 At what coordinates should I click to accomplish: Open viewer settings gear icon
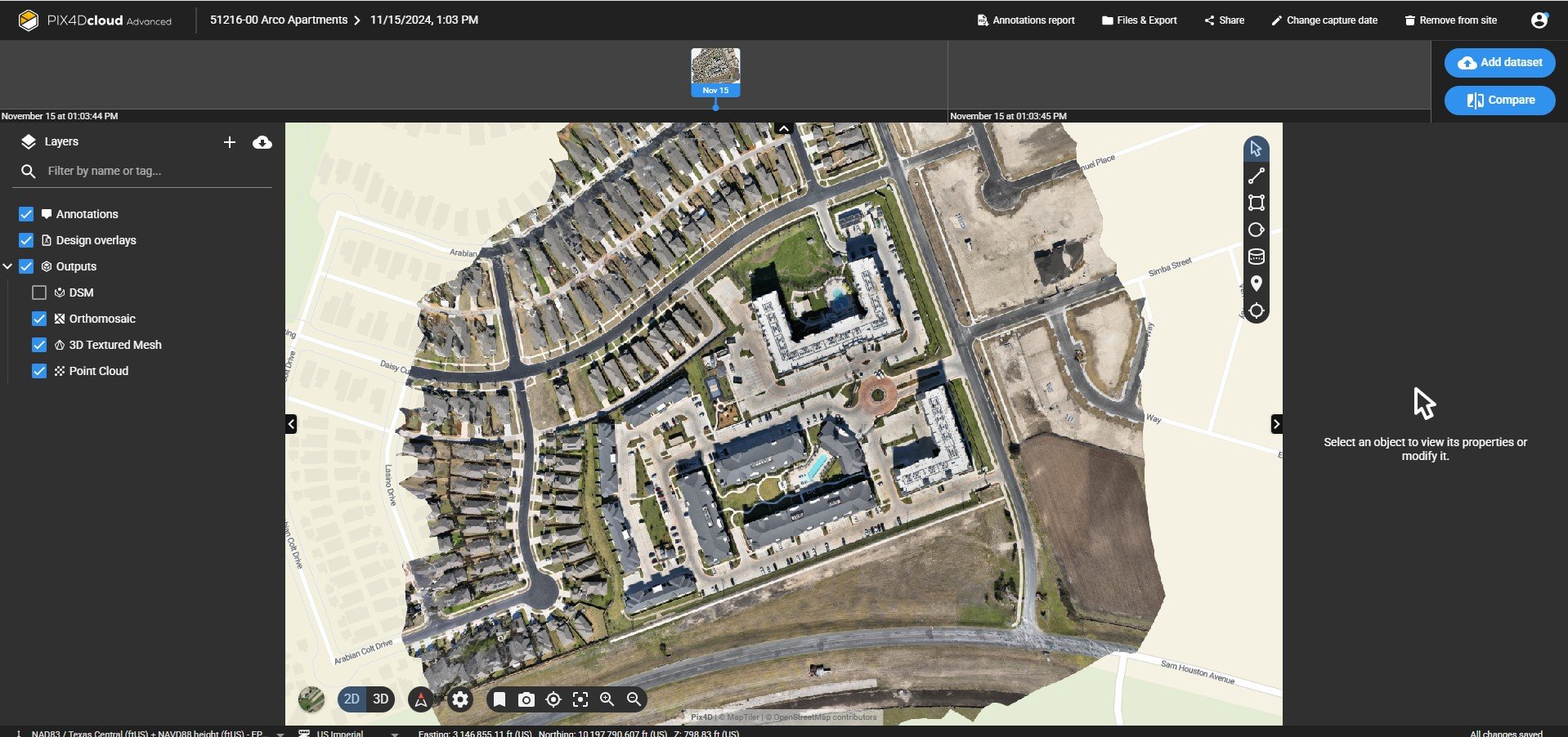(460, 699)
